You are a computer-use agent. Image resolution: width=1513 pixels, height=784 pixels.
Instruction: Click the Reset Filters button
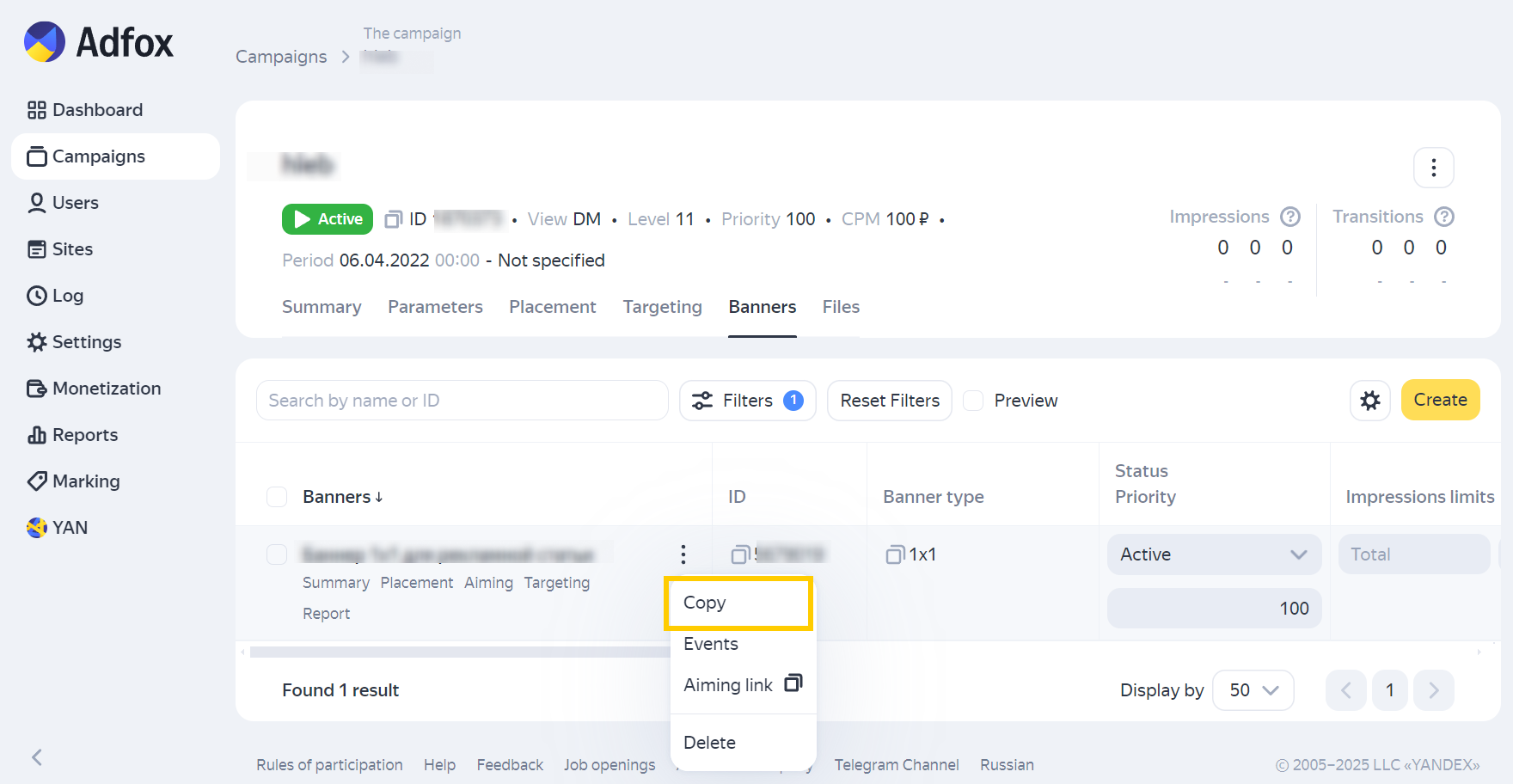(889, 401)
